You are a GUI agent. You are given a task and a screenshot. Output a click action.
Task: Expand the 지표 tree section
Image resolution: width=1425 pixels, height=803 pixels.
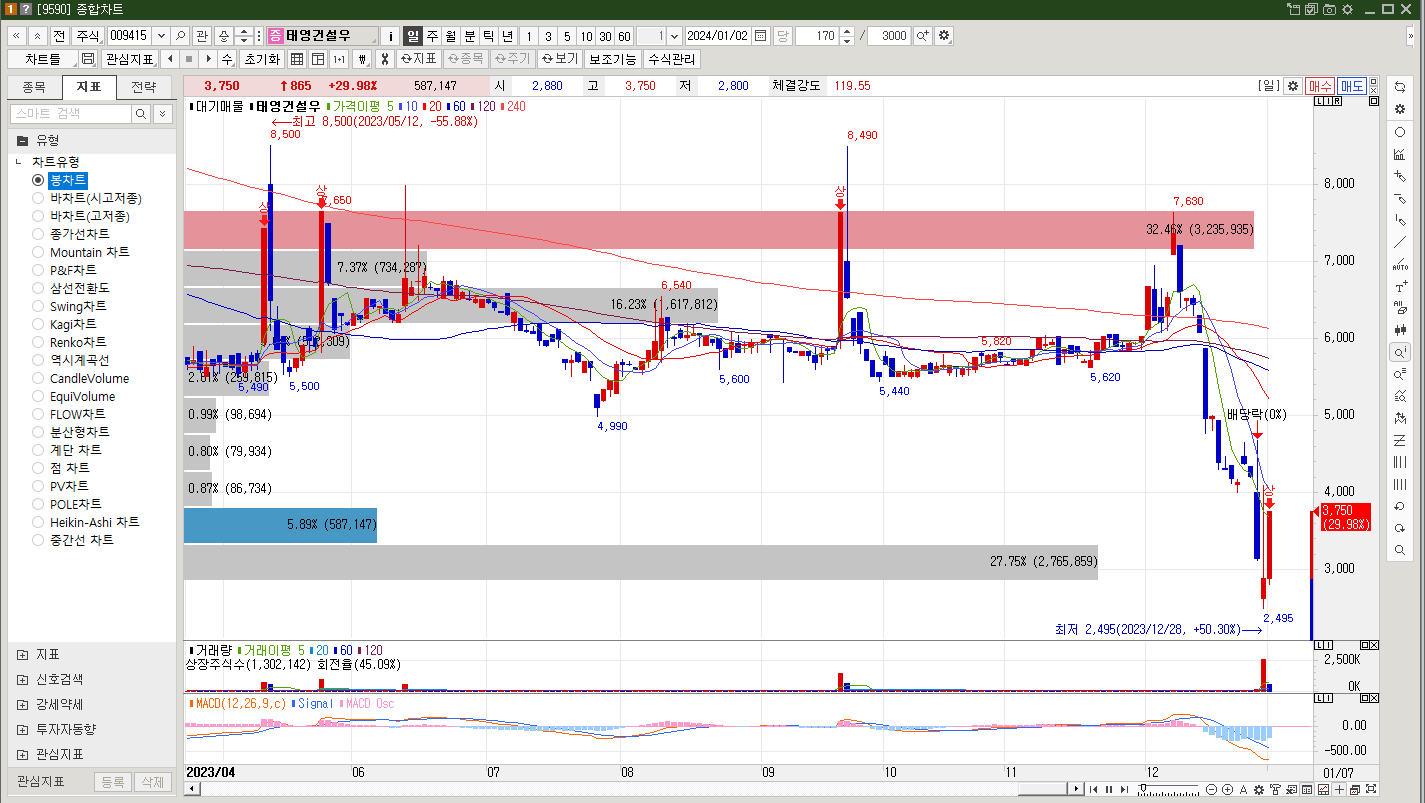point(22,654)
